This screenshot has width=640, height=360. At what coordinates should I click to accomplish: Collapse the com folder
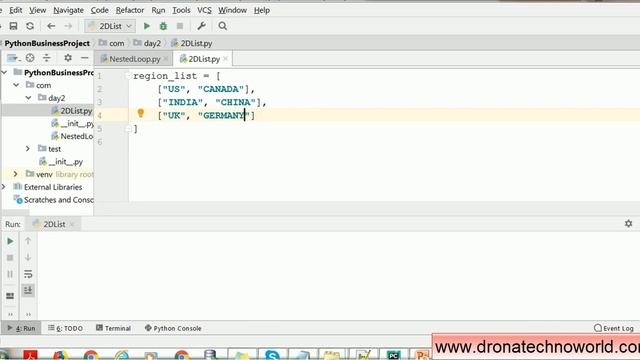tap(16, 85)
